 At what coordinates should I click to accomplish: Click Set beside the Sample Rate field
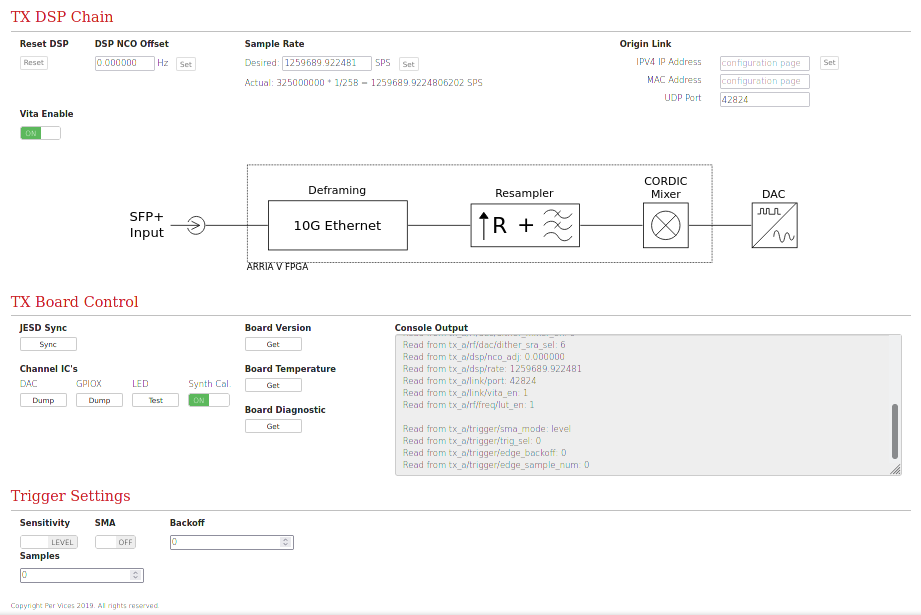[x=408, y=64]
